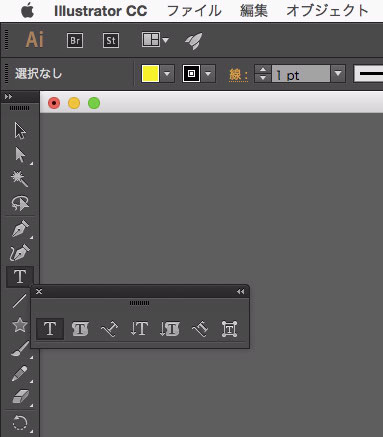
Task: Select the Line Segment tool
Action: [x=19, y=301]
